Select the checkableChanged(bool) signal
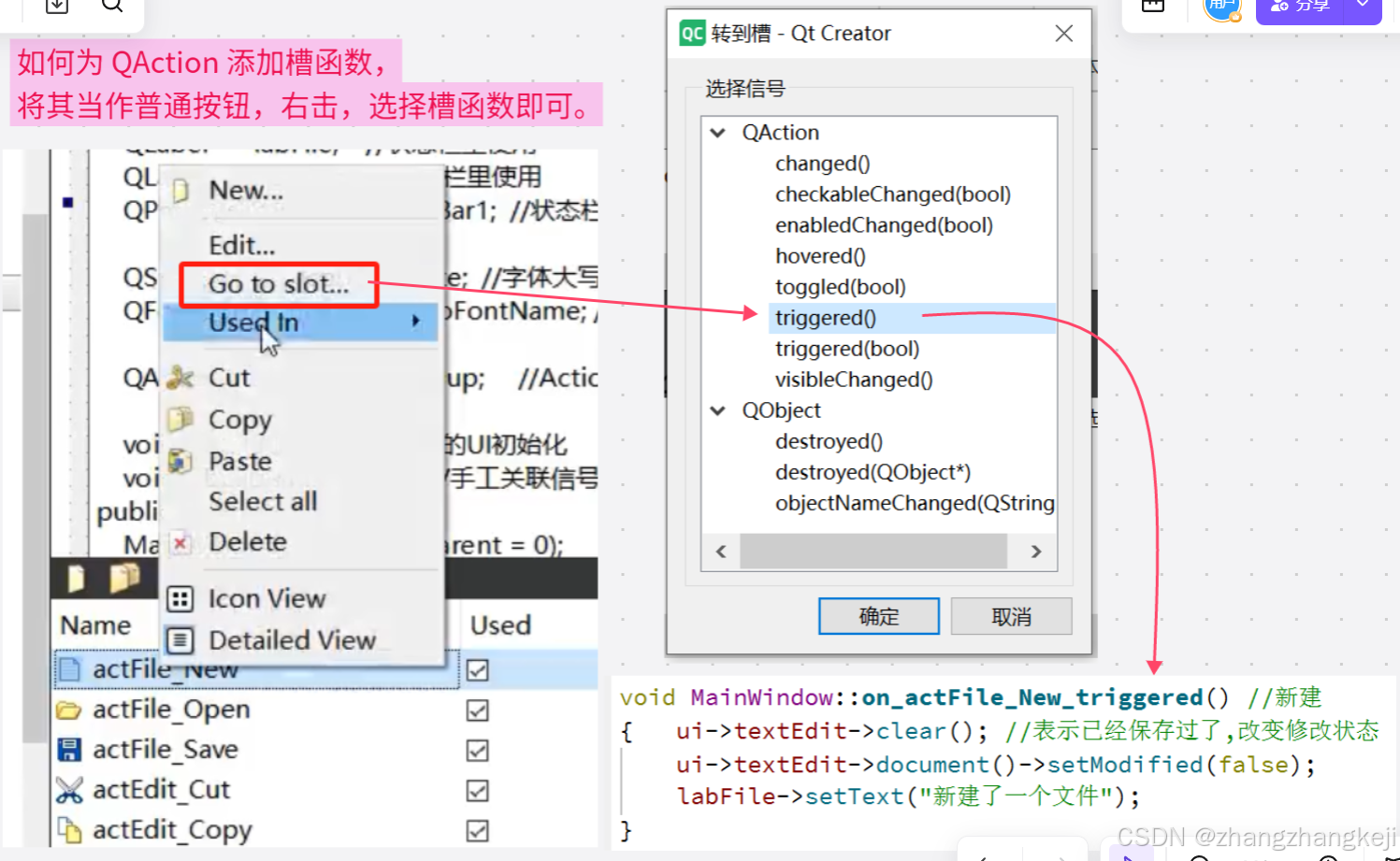 coord(893,194)
